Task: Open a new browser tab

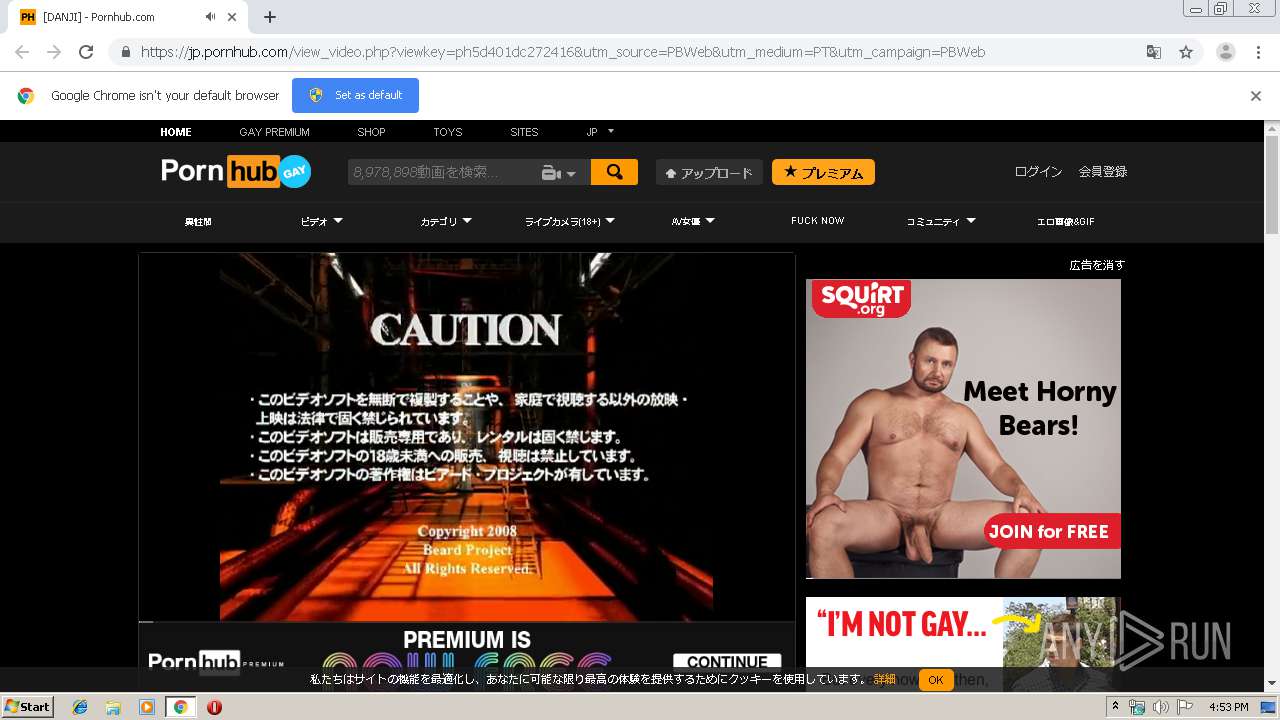Action: coord(270,17)
